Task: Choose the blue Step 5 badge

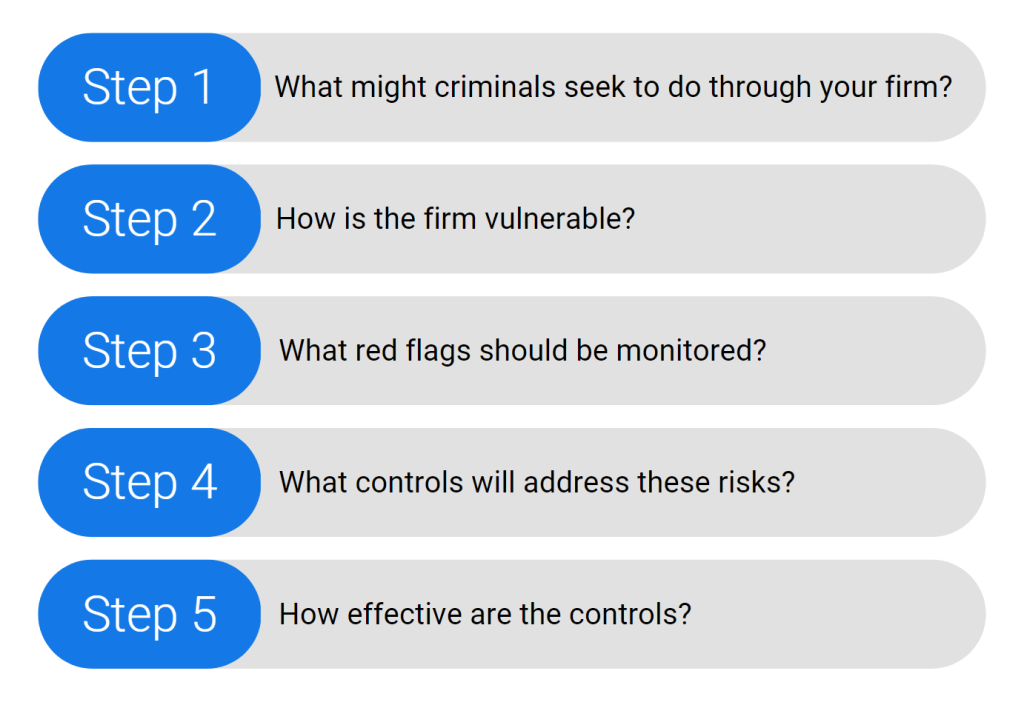Action: (x=150, y=614)
